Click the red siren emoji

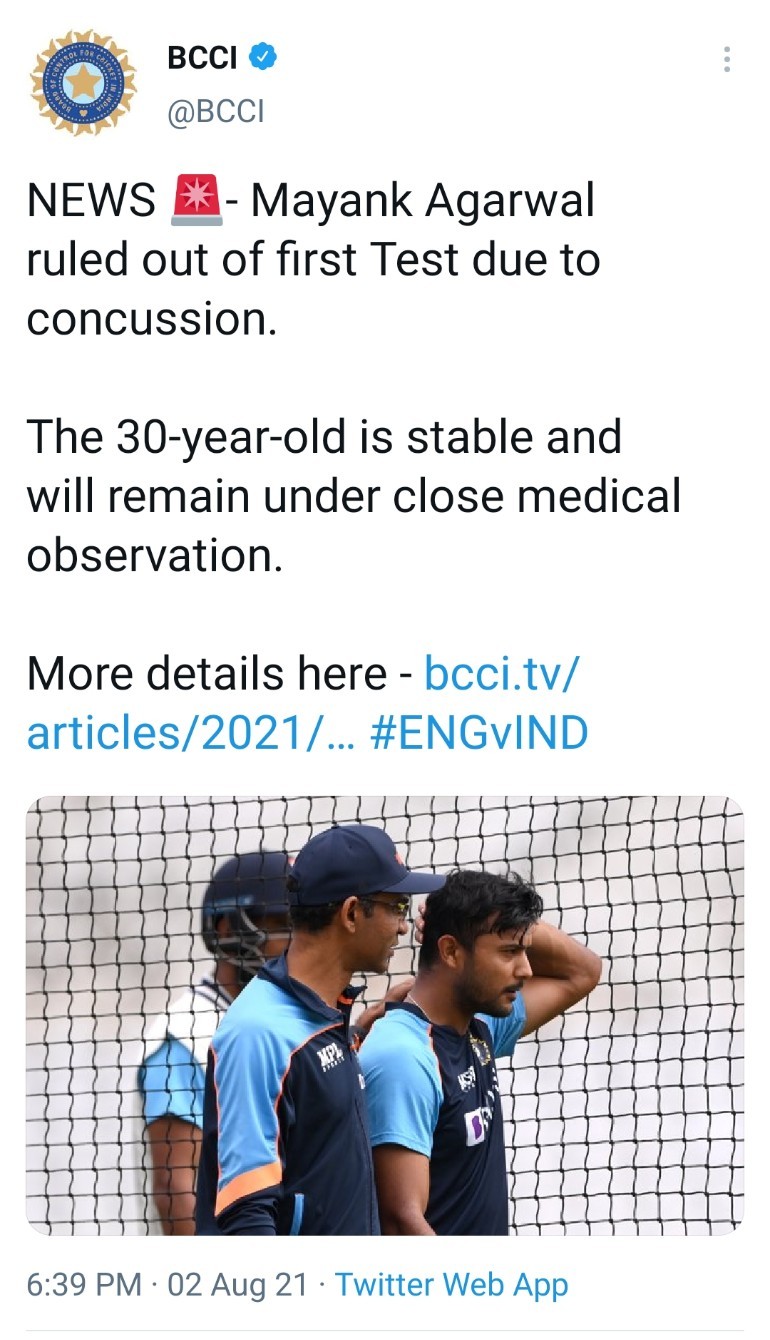pyautogui.click(x=197, y=201)
